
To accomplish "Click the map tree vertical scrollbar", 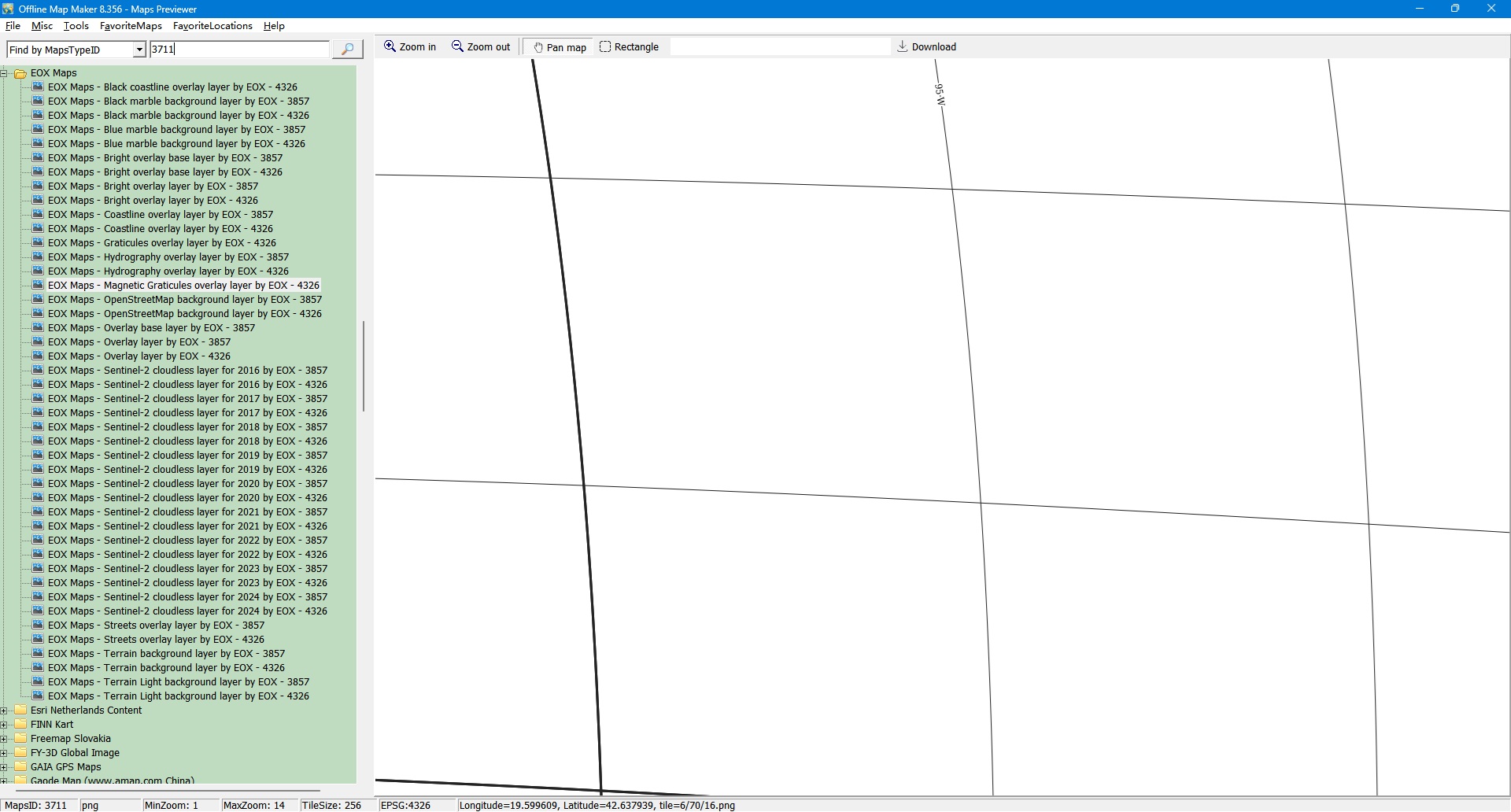I will point(363,366).
